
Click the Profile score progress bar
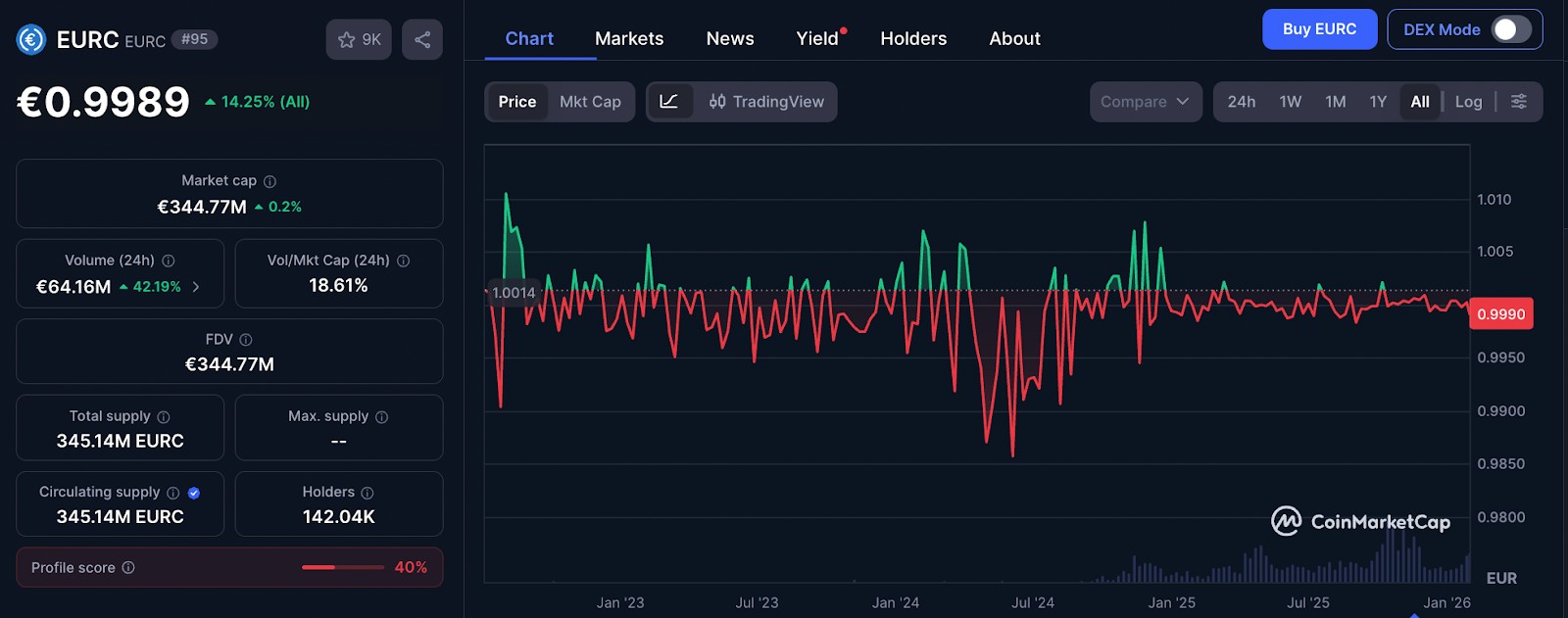coord(343,567)
